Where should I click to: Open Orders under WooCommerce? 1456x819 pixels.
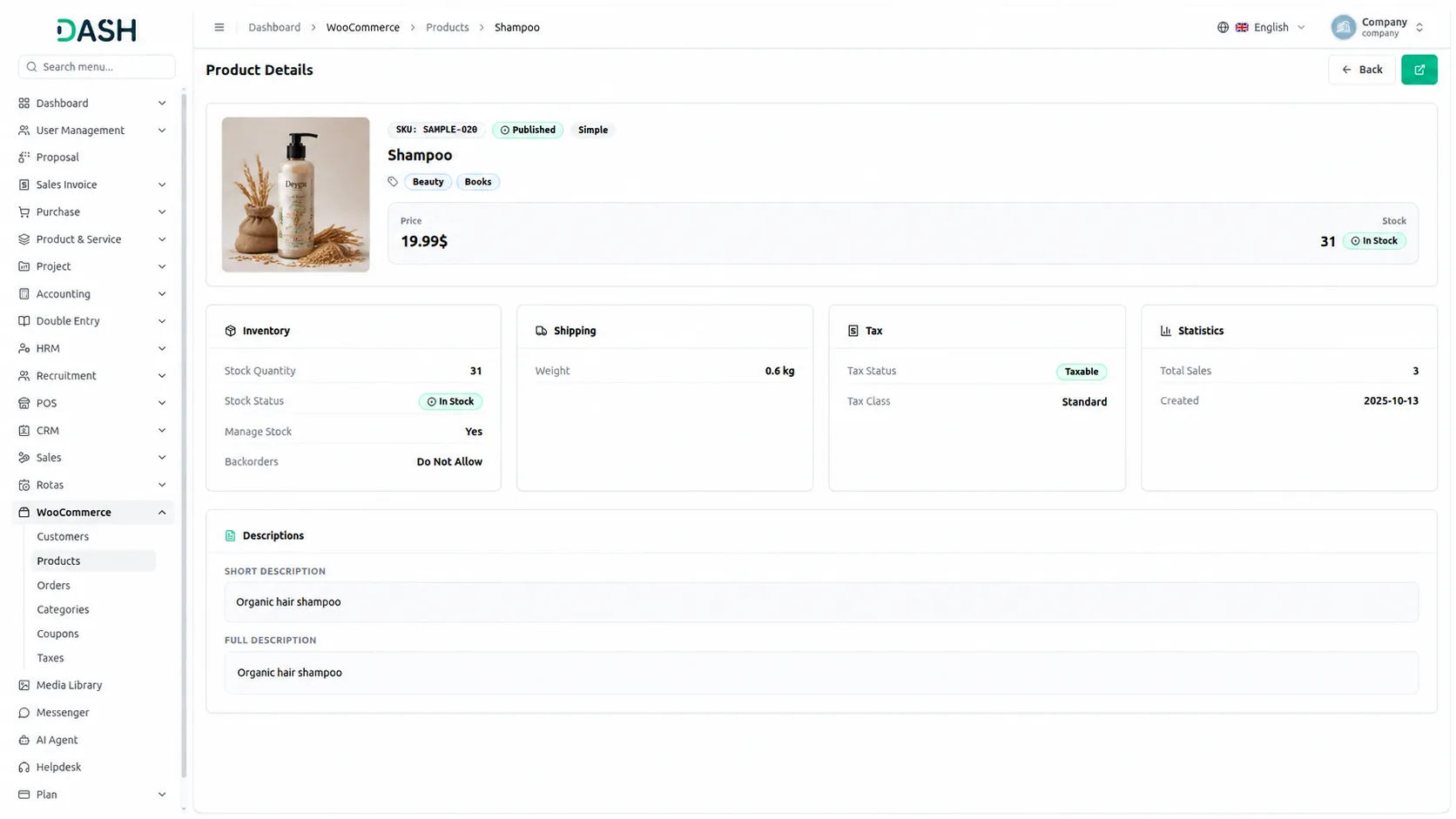click(53, 586)
